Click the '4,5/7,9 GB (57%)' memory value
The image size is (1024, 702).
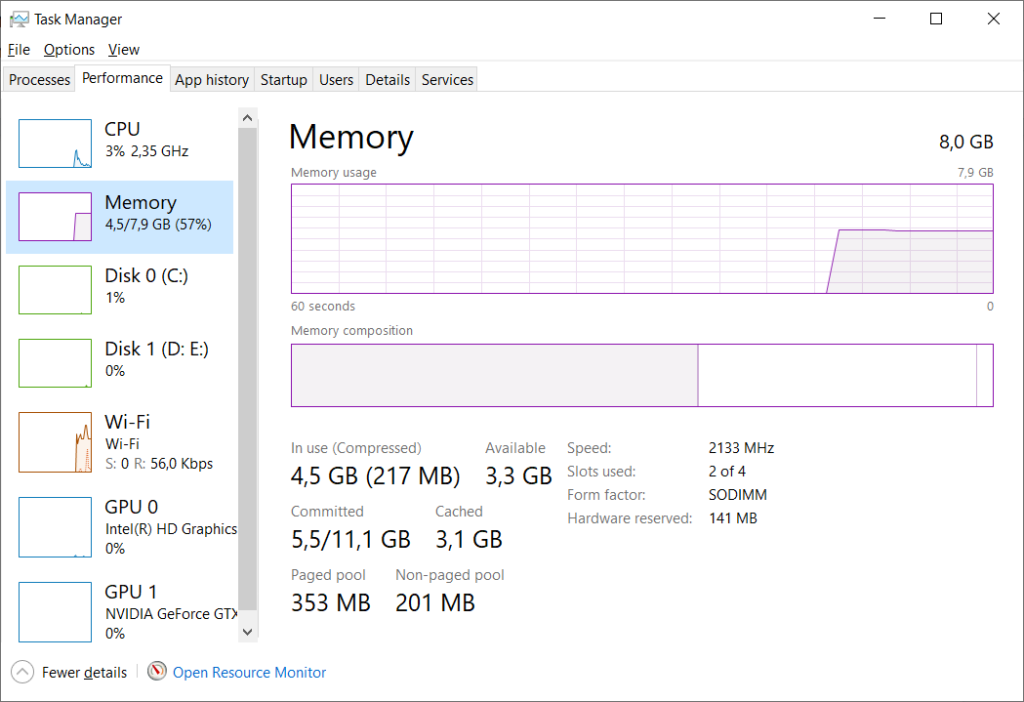tap(158, 225)
